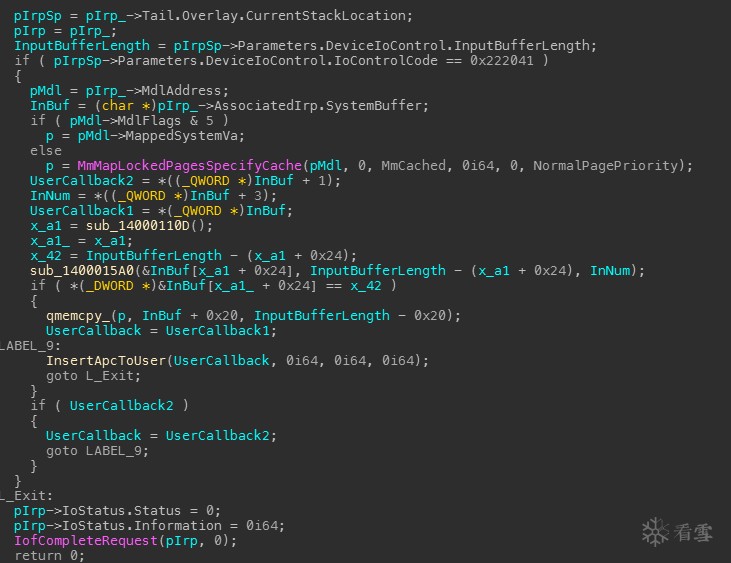731x563 pixels.
Task: Click pIrpSp at the start of the first line
Action: 38,16
